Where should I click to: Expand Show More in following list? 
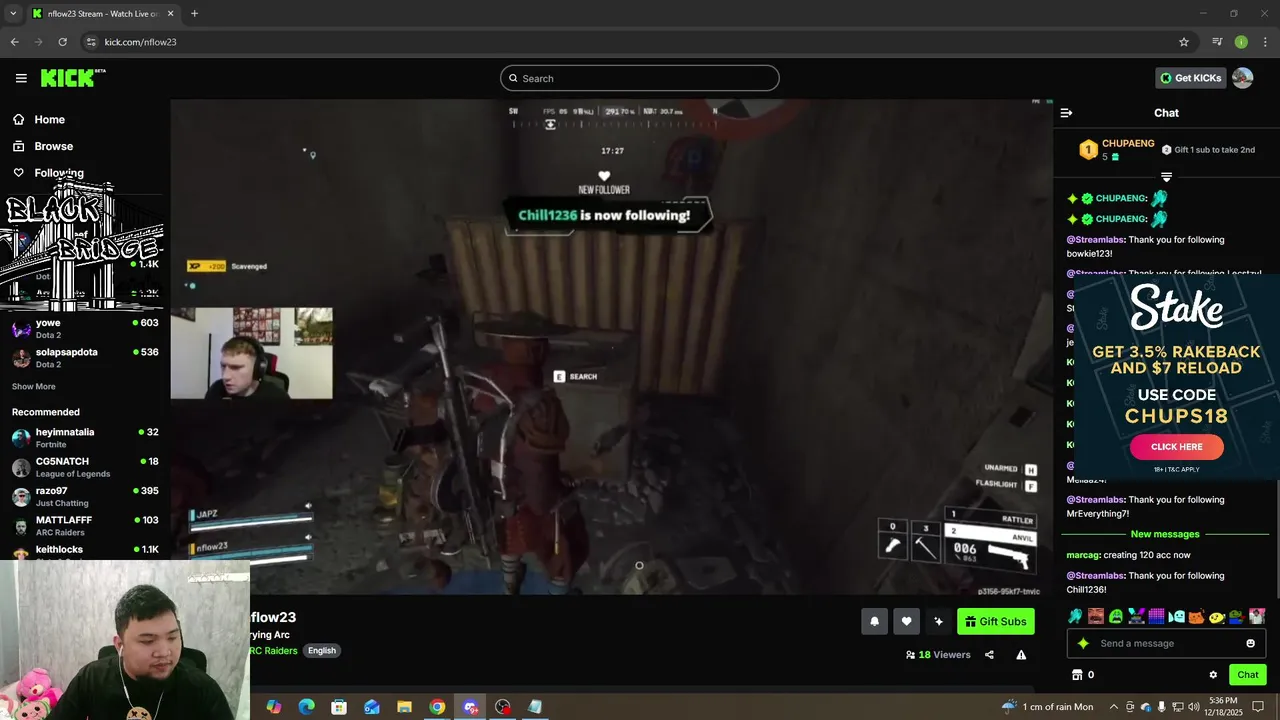click(x=34, y=386)
